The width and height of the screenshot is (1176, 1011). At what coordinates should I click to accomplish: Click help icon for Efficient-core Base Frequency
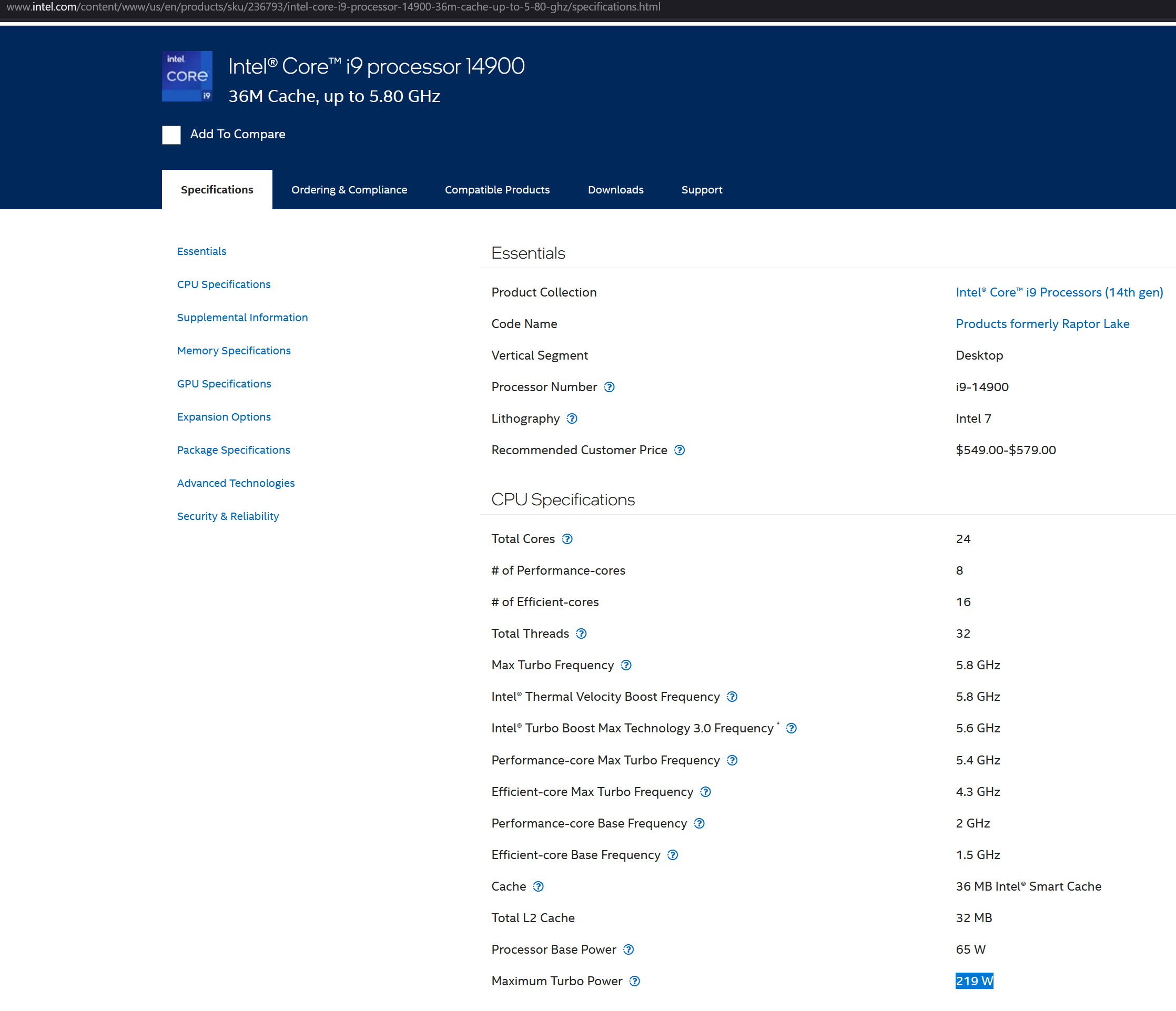(x=673, y=855)
